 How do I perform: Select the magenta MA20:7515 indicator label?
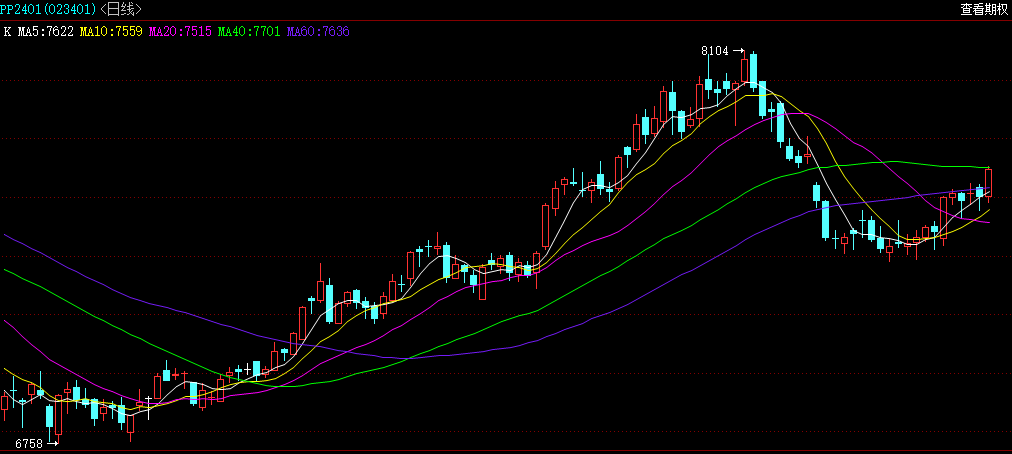[180, 31]
